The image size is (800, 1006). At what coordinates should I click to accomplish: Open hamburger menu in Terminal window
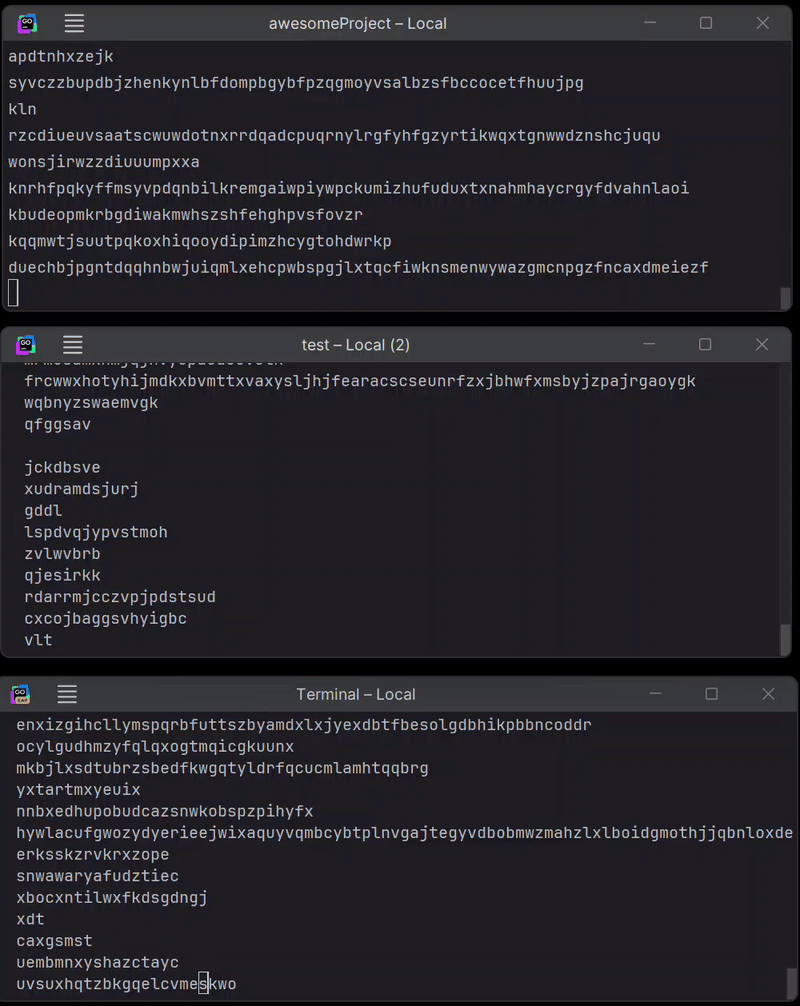(x=67, y=694)
